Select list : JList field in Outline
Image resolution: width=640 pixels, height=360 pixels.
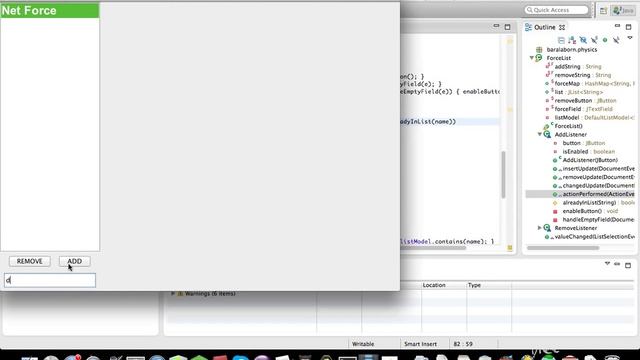(578, 92)
